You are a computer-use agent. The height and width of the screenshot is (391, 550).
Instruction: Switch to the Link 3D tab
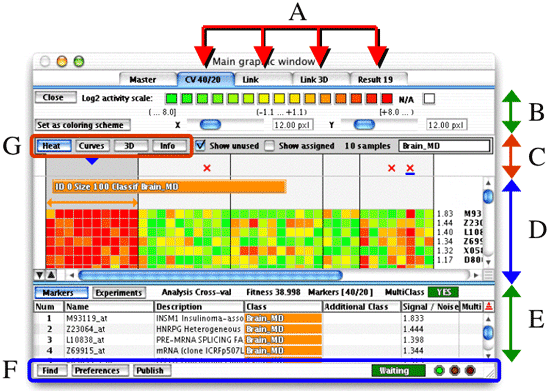314,80
